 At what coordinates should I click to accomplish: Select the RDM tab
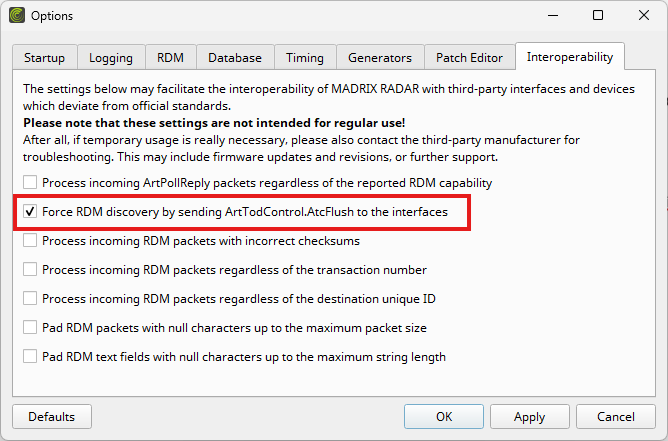click(170, 58)
